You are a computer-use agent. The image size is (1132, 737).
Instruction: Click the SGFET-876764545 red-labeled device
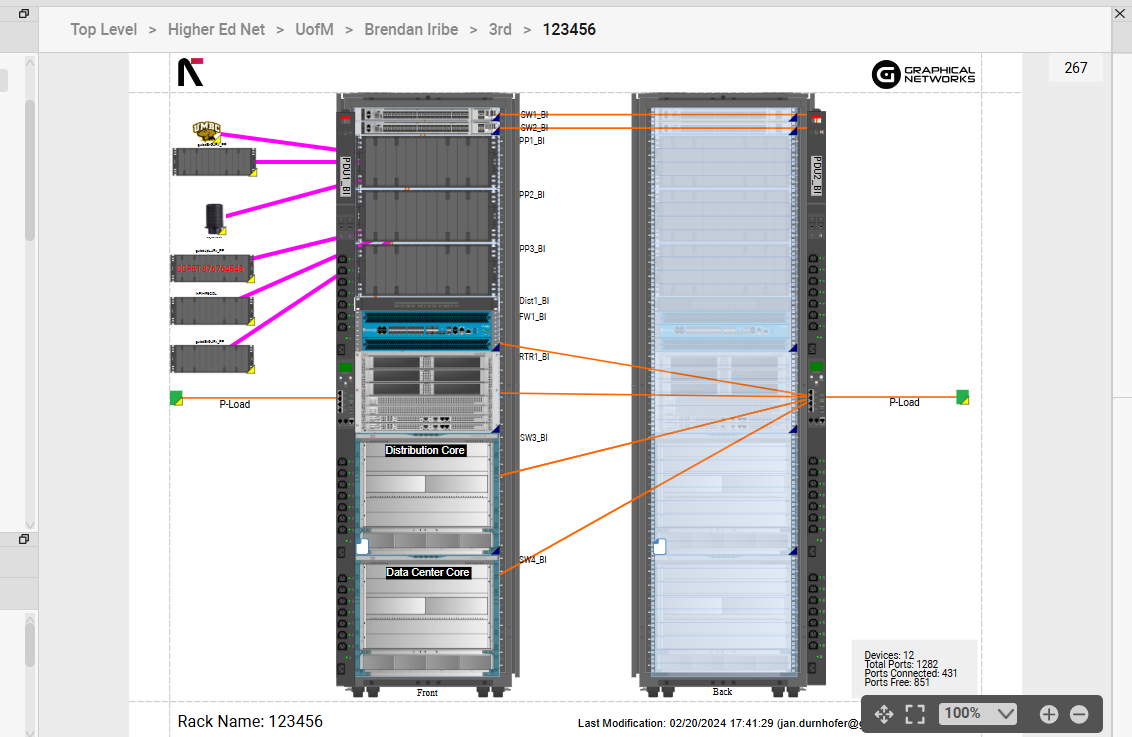[211, 269]
